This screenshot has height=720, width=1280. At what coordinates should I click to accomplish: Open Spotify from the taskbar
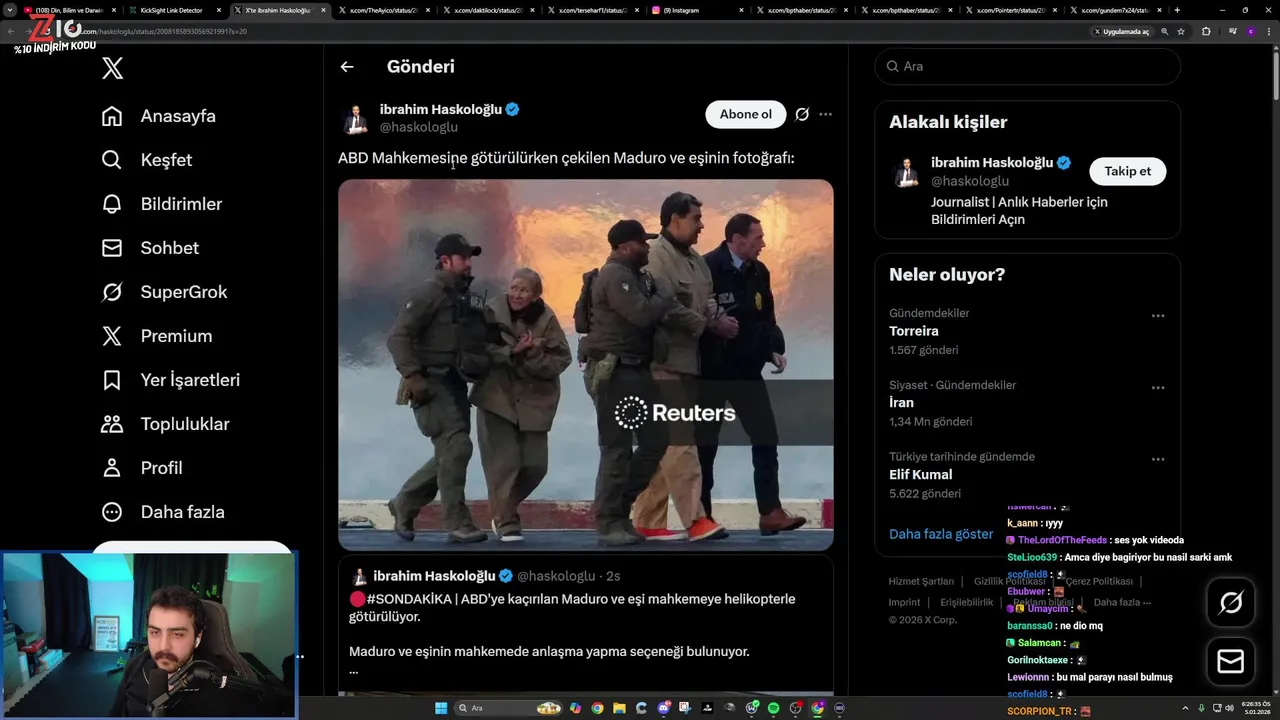coord(774,708)
